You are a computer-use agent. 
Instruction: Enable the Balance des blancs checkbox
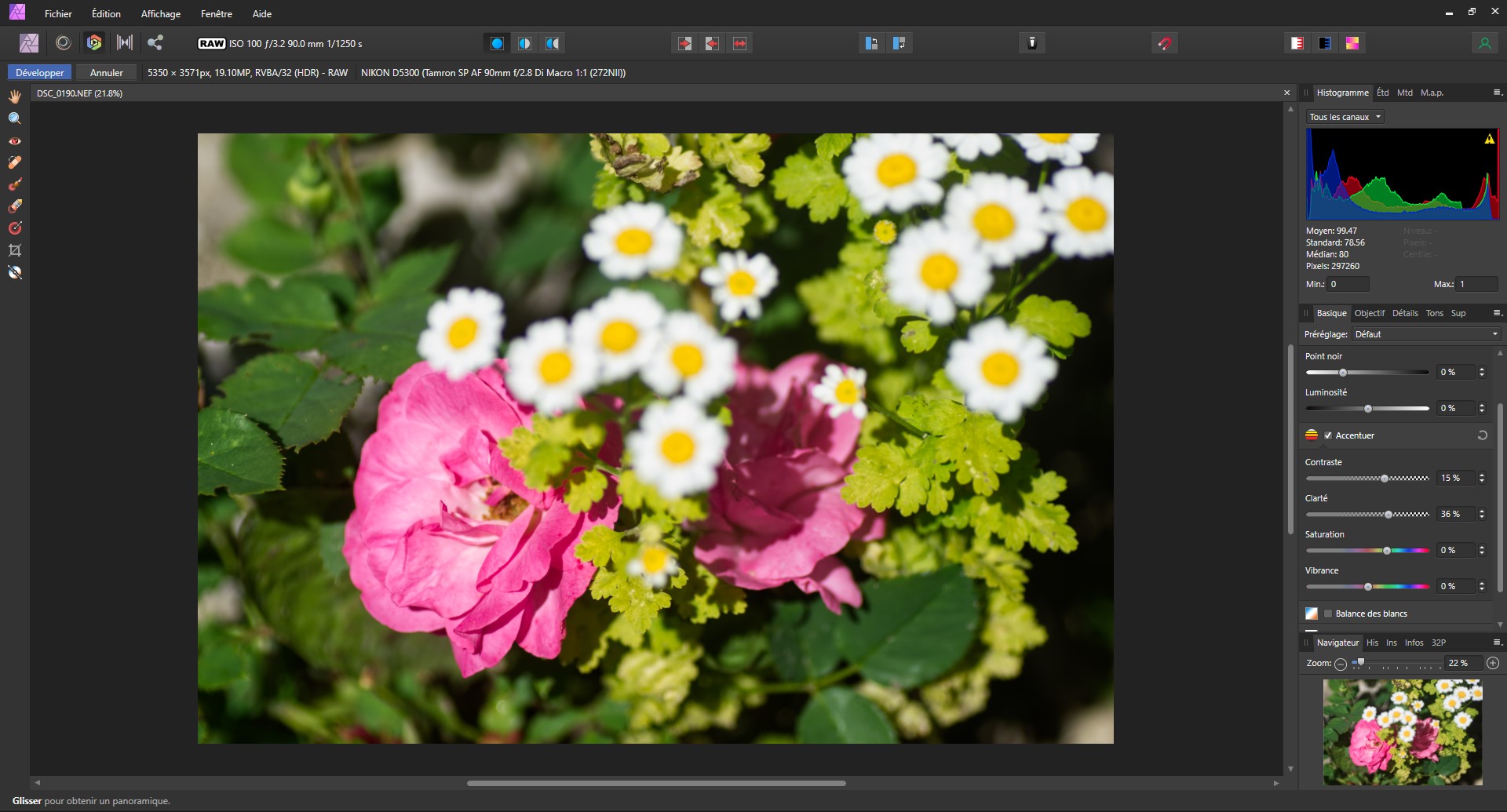pos(1328,614)
